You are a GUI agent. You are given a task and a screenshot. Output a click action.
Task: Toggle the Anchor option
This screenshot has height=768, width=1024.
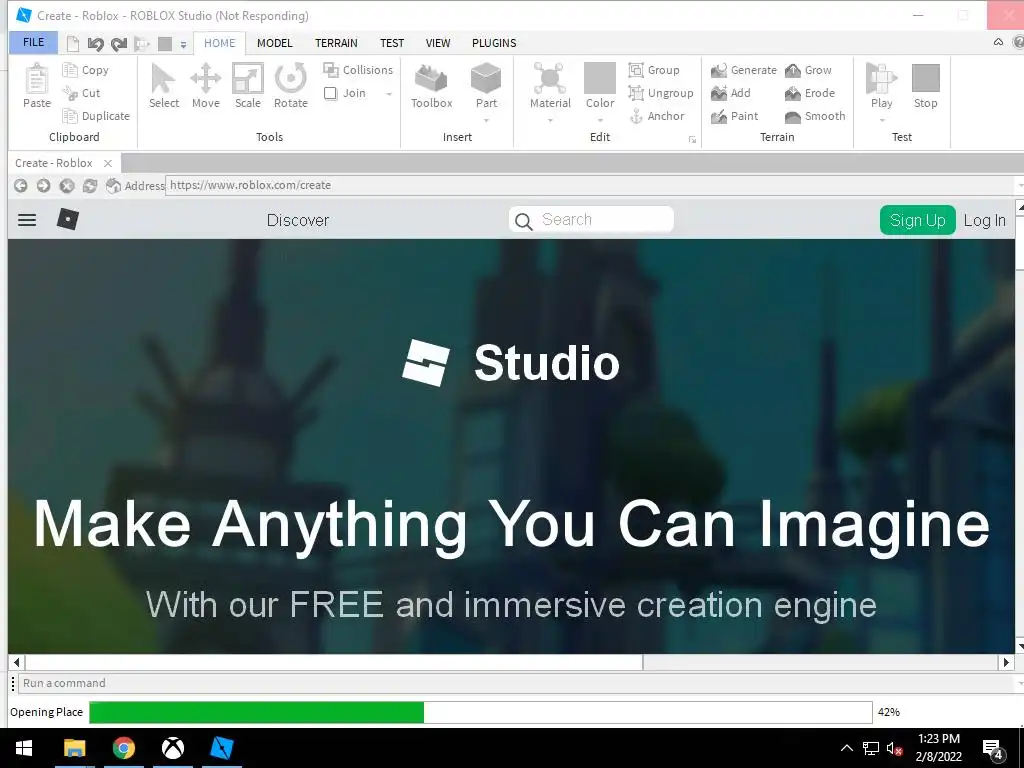coord(657,116)
